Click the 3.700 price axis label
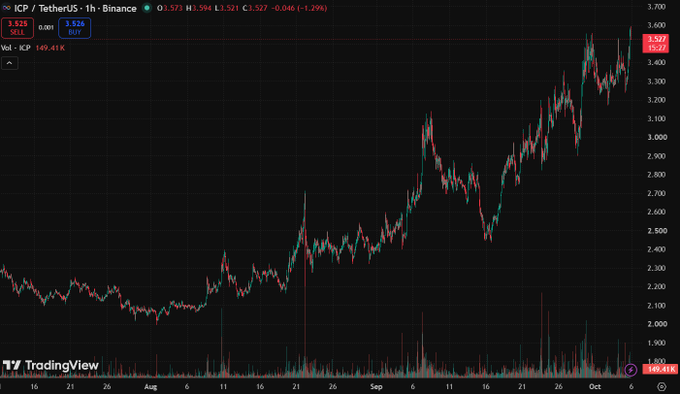Image resolution: width=680 pixels, height=394 pixels. tap(657, 7)
